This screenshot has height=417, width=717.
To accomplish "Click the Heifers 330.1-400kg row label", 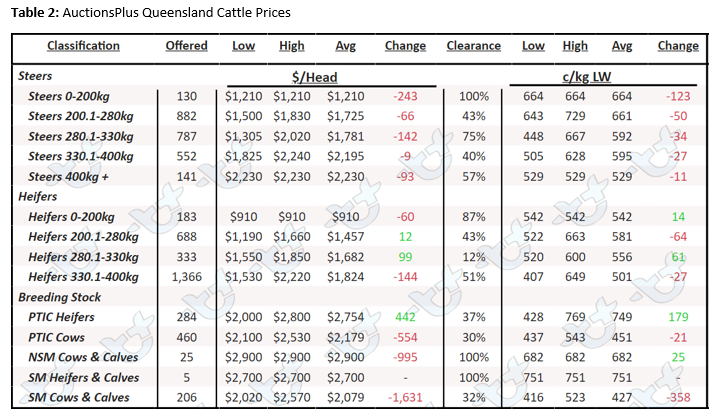I will point(83,277).
